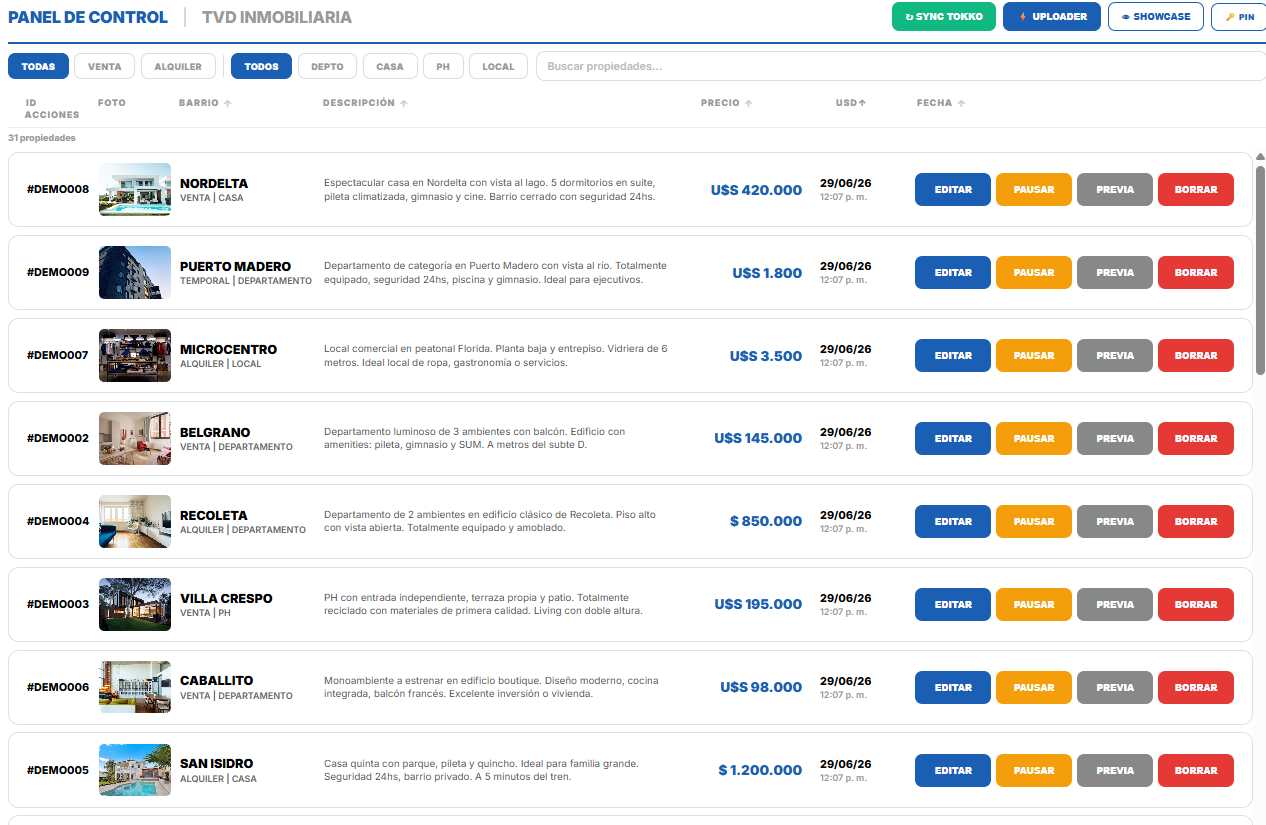Click PAUSAR for the Nordelta listing

(x=1034, y=189)
